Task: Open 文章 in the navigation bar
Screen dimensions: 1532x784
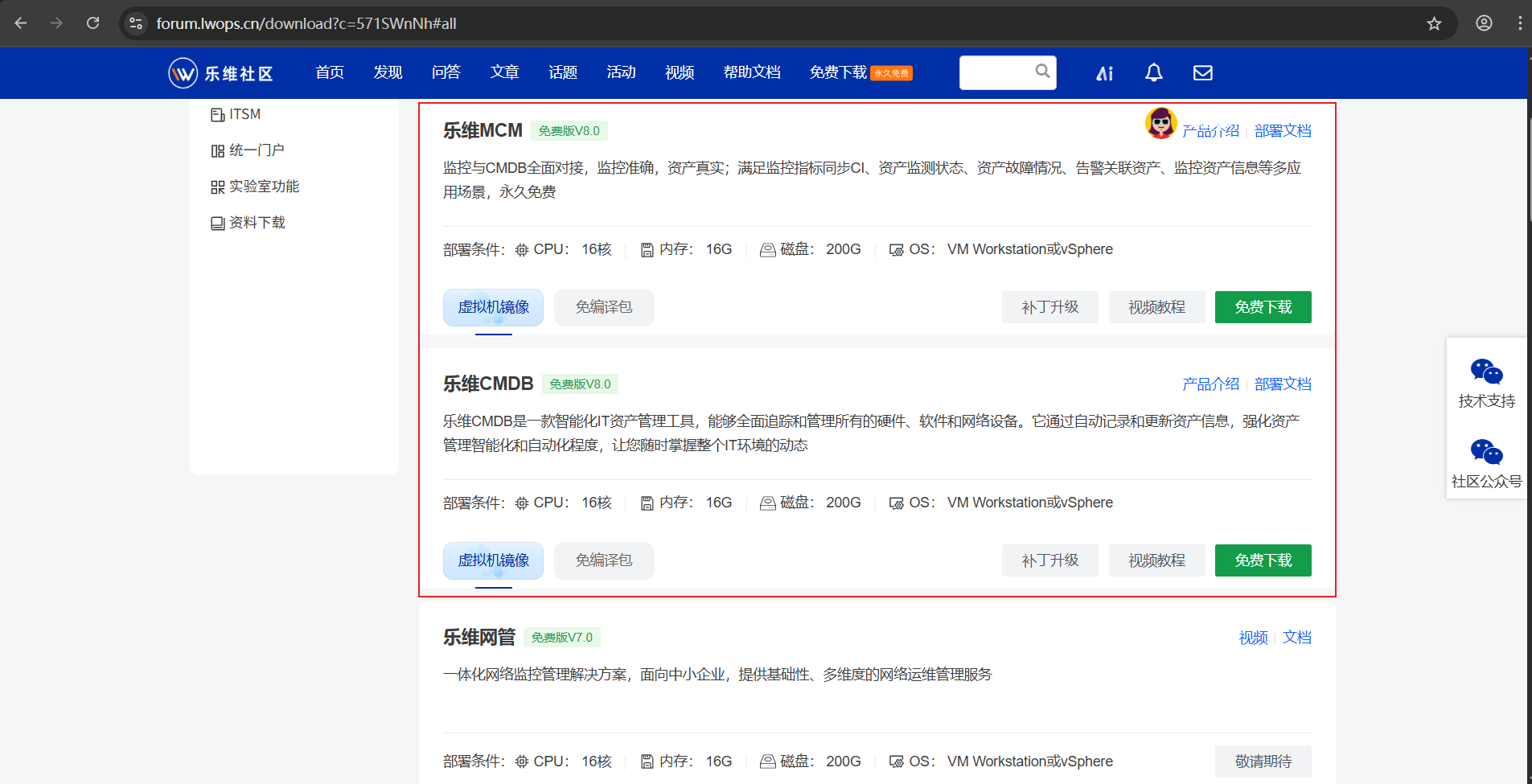Action: (x=504, y=72)
